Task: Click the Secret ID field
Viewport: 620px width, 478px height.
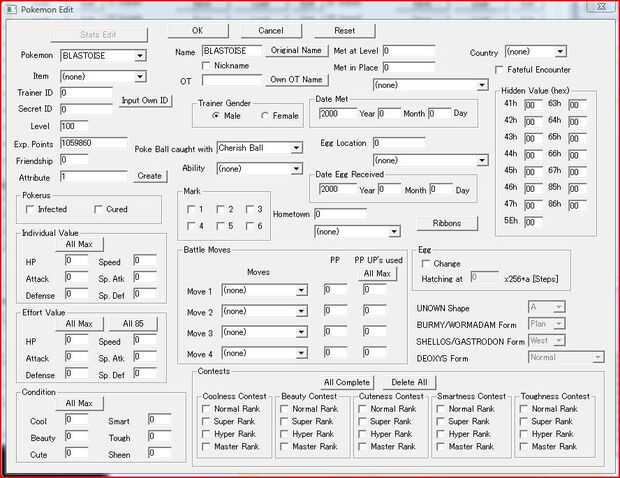Action: 86,110
